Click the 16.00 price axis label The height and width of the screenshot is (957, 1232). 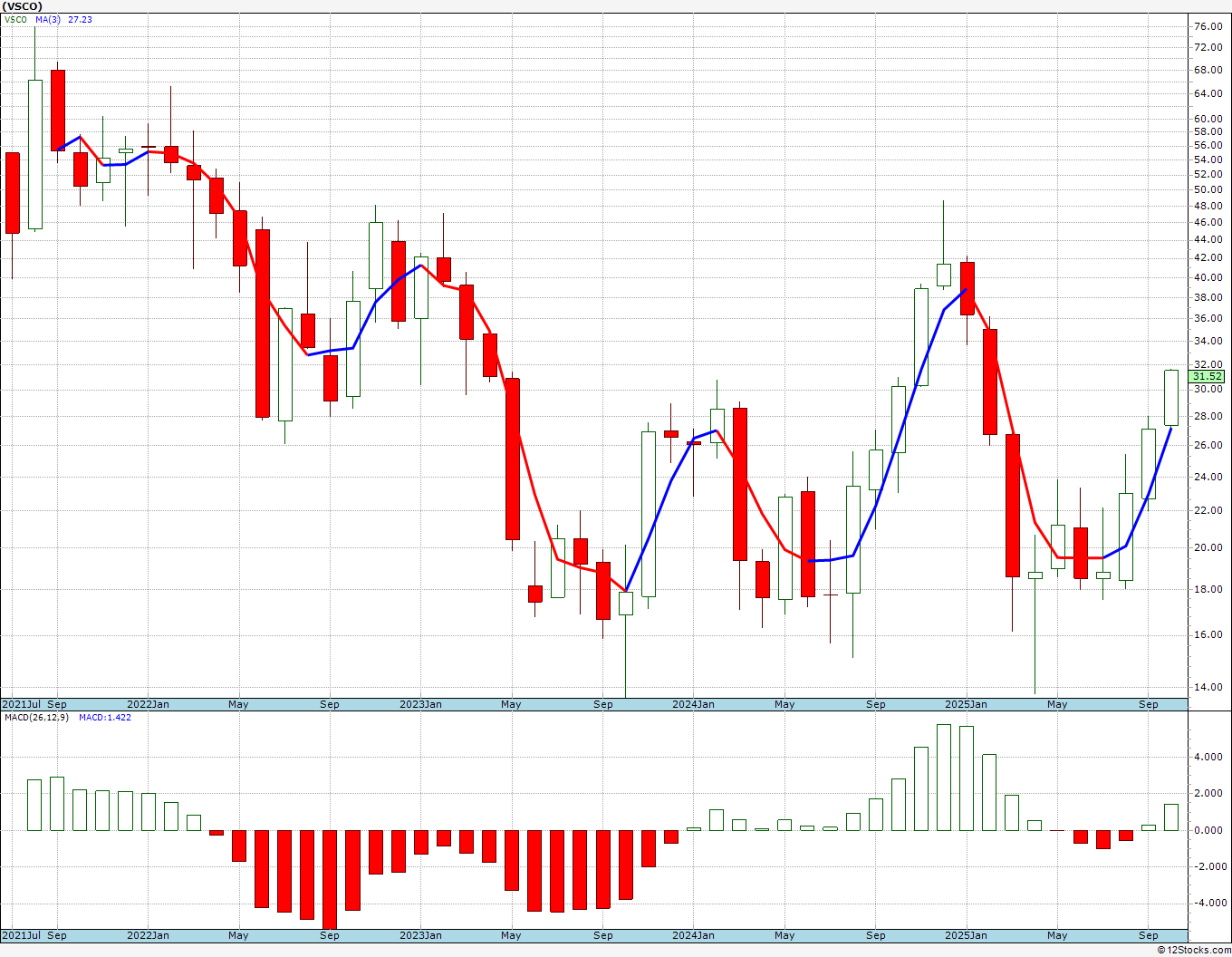coord(1208,634)
